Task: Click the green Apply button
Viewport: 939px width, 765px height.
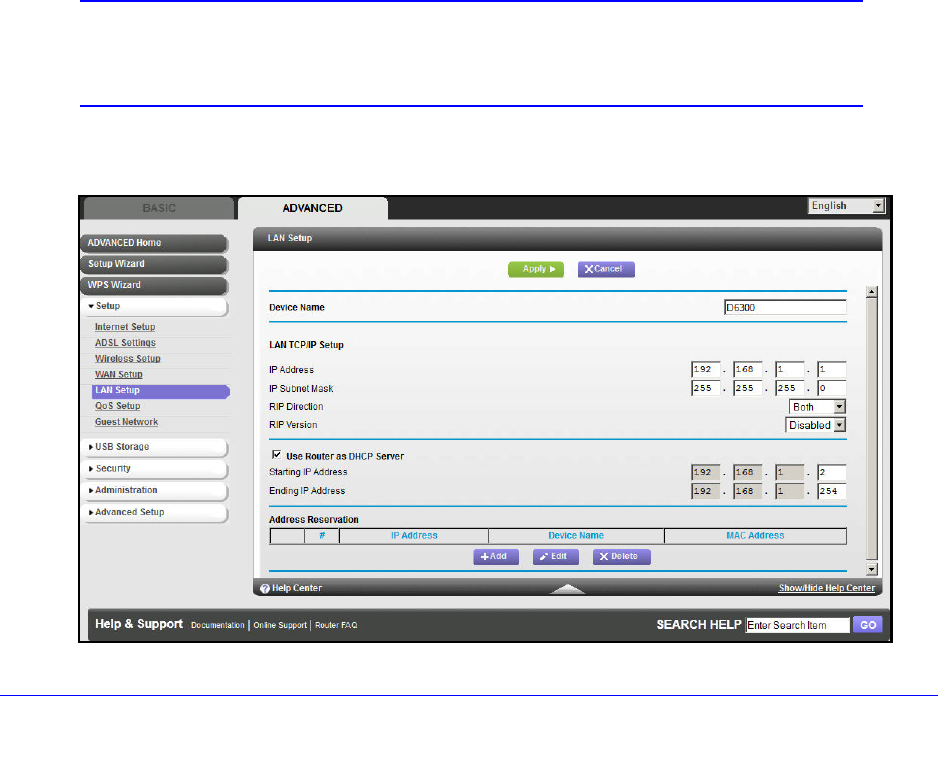Action: (536, 269)
